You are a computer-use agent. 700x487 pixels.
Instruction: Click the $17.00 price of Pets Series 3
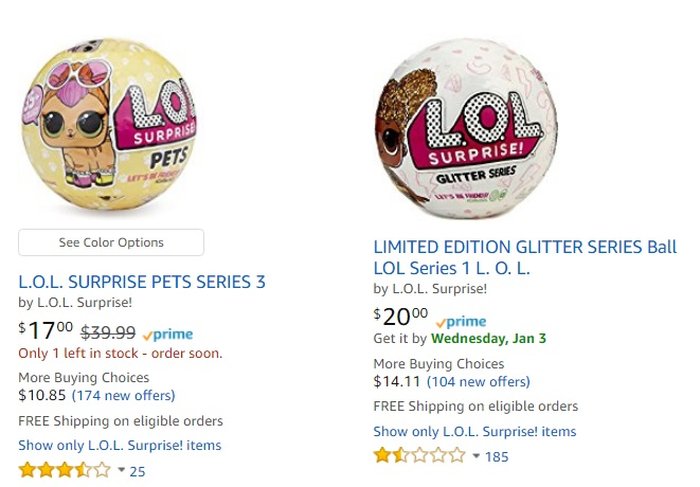point(46,331)
